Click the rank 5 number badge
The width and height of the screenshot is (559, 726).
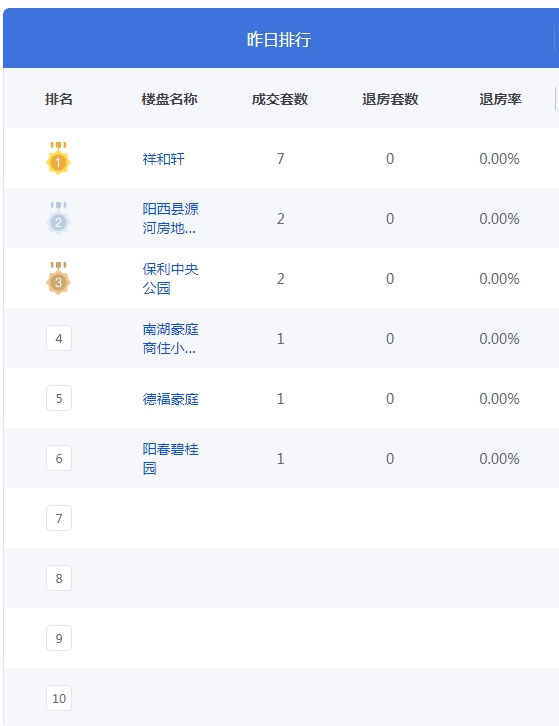(59, 398)
